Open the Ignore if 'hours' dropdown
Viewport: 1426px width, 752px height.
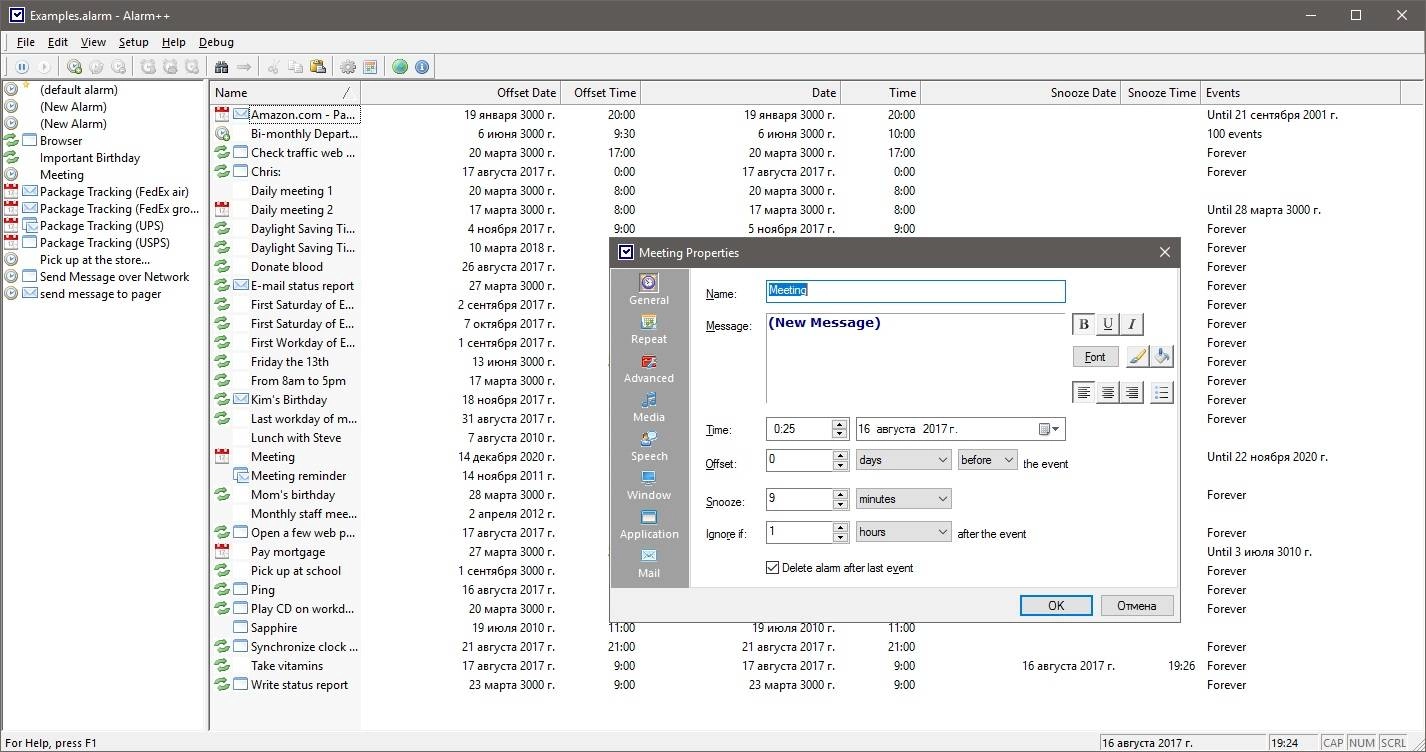(x=903, y=532)
